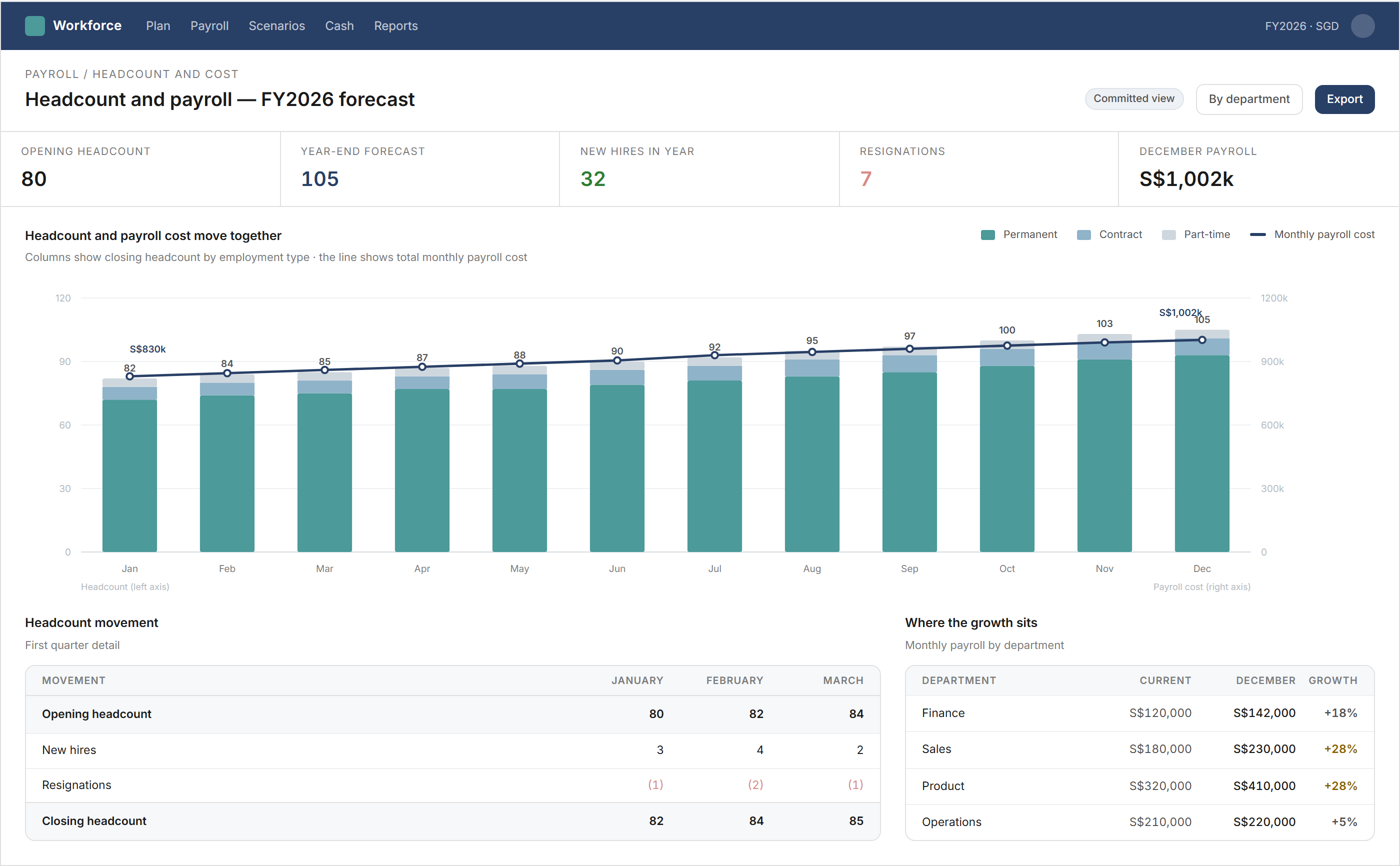Click the Resignations value 7
Screen dimensions: 1400x866
point(865,178)
